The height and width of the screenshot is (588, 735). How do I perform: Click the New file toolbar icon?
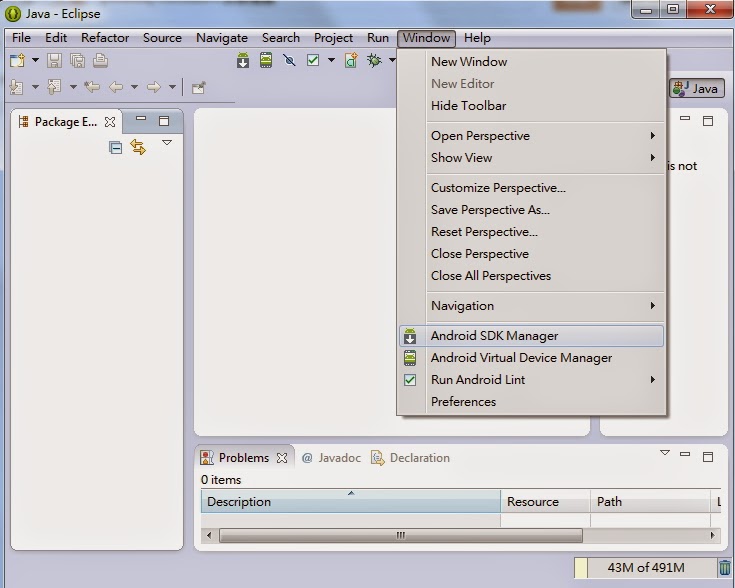tap(17, 60)
